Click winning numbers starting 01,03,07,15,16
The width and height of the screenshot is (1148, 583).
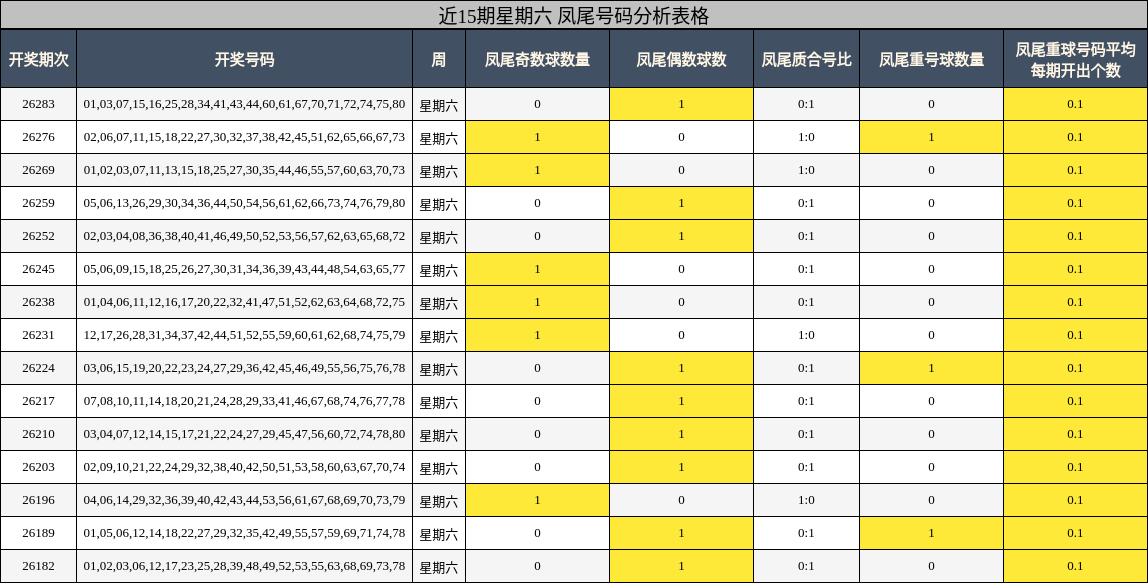(x=244, y=104)
